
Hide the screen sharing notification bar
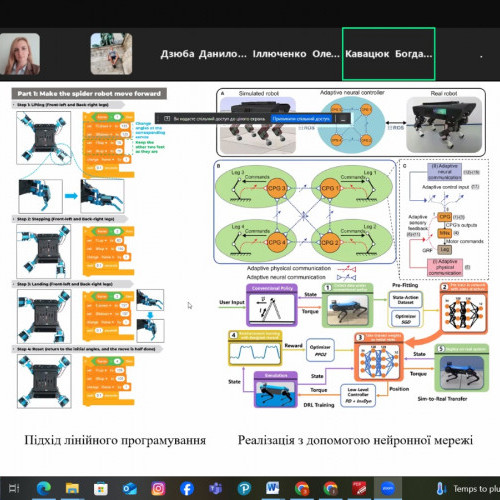[343, 119]
